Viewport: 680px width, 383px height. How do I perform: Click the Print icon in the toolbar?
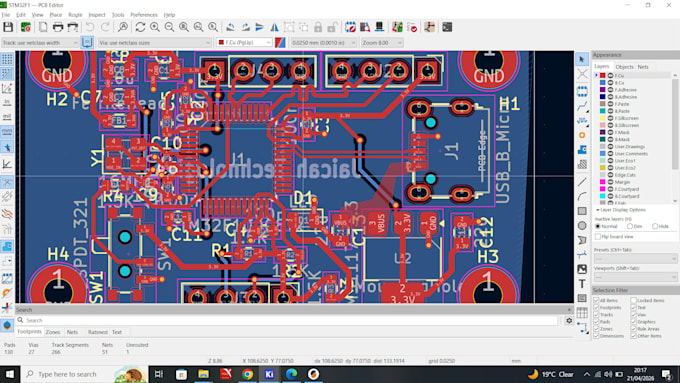pos(58,27)
